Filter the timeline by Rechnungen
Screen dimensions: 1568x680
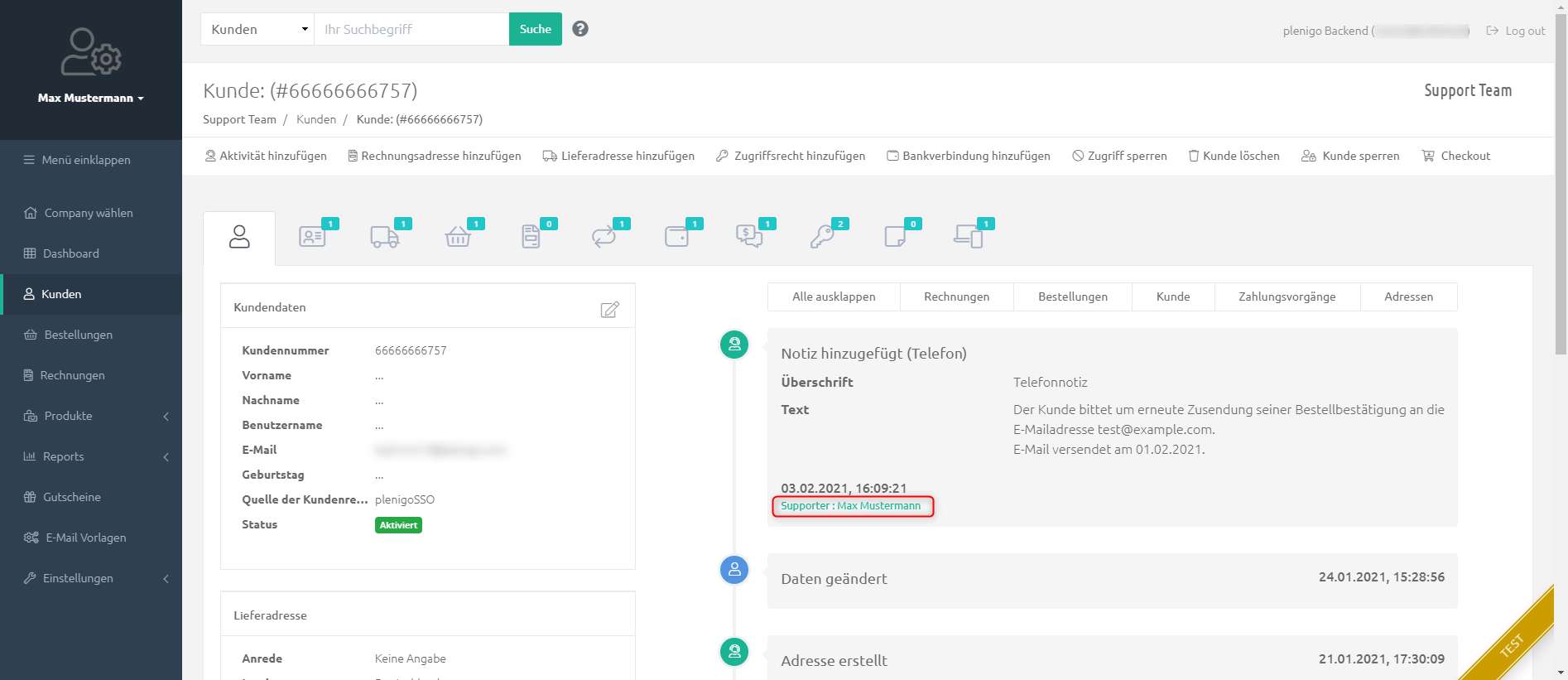[x=956, y=297]
